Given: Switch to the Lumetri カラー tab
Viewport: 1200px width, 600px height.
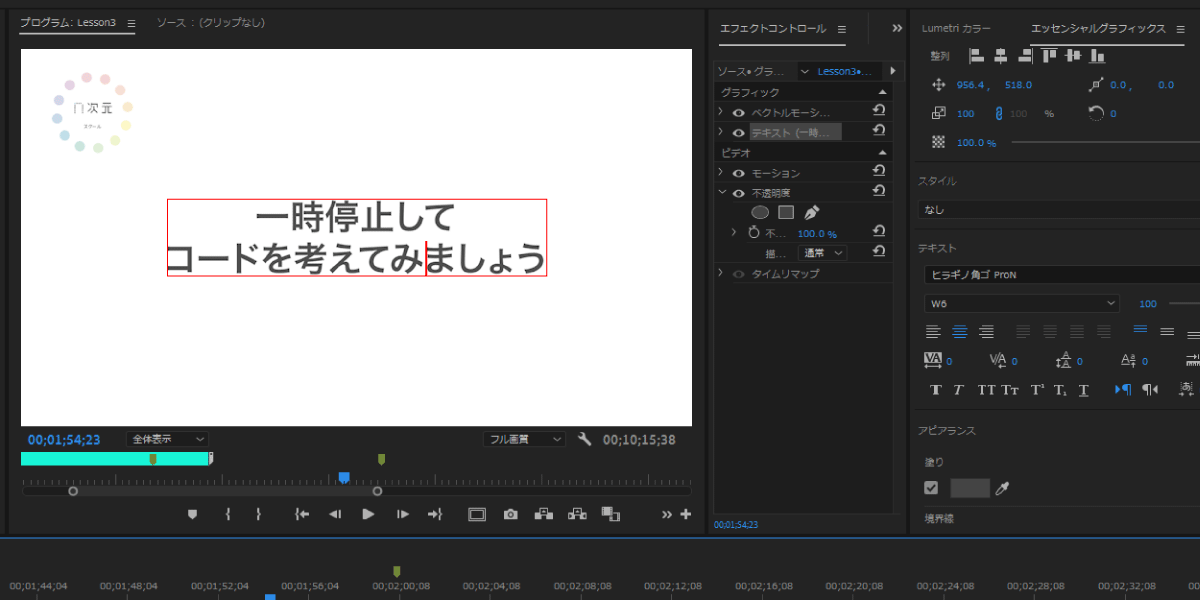Looking at the screenshot, I should click(x=956, y=29).
